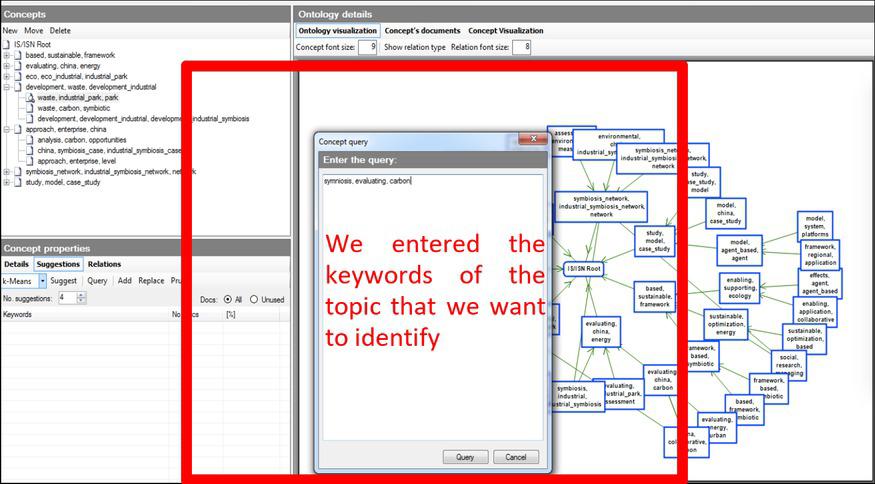Toggle 'Show relation type' option

tap(414, 47)
